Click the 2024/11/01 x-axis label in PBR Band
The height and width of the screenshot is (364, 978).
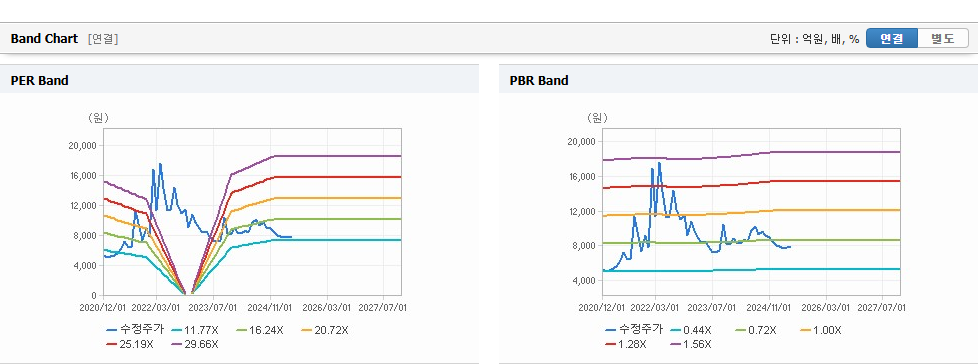click(x=769, y=307)
